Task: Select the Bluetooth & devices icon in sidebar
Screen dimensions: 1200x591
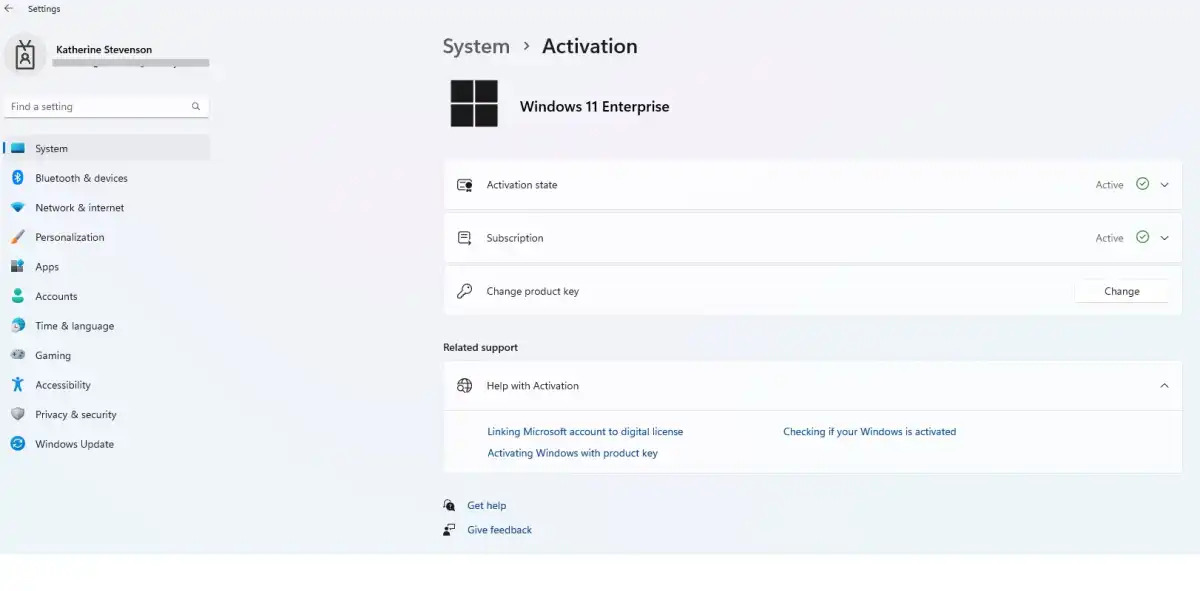Action: [x=18, y=178]
